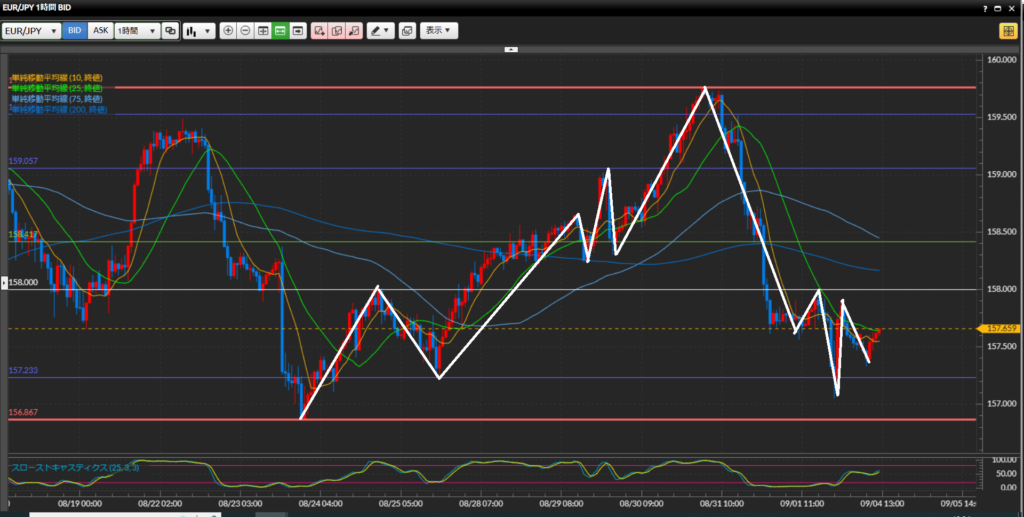Toggle the reset chart layout icon
Viewport: 1024px width, 517px height.
click(264, 31)
